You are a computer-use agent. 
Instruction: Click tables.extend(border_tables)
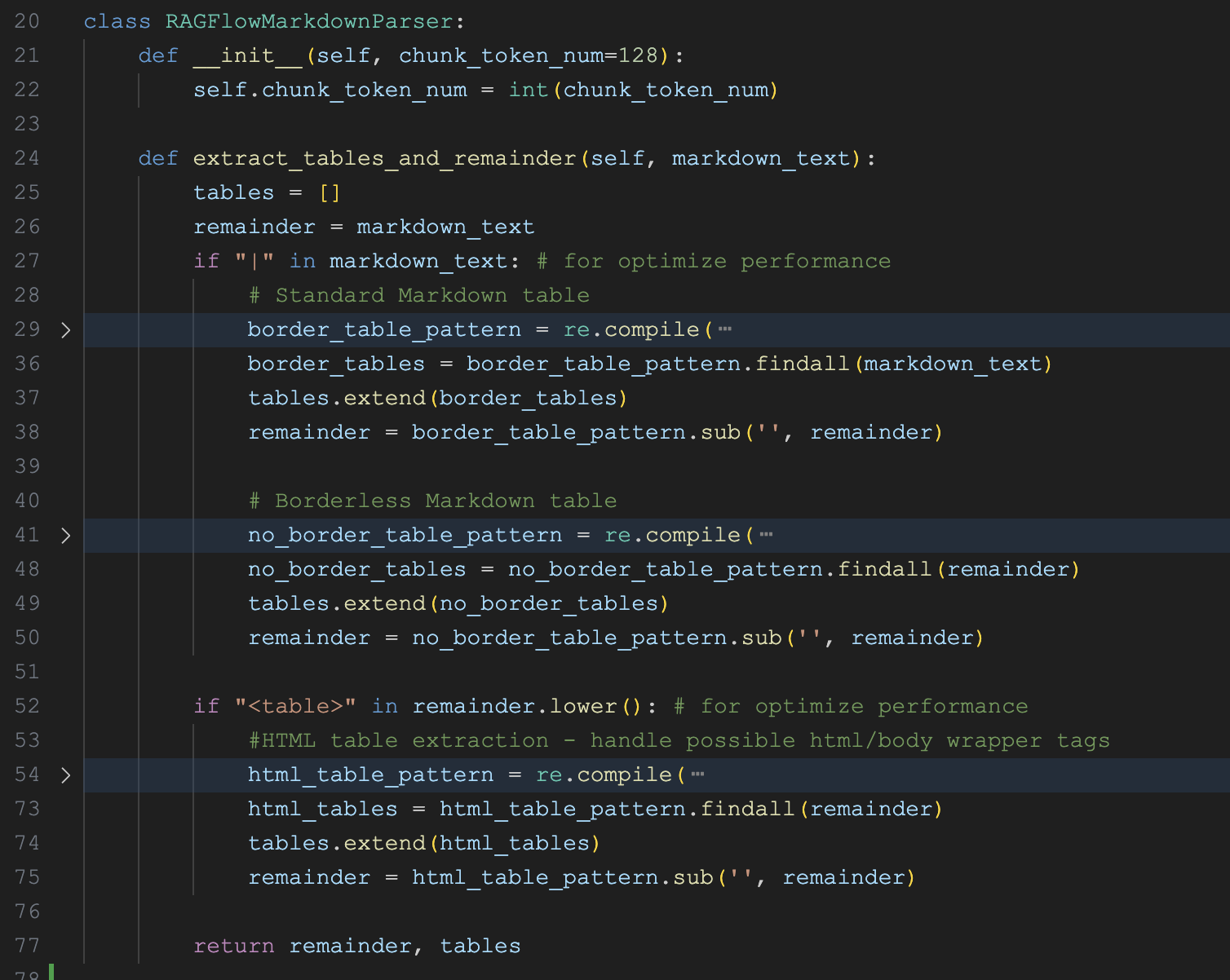click(x=438, y=398)
